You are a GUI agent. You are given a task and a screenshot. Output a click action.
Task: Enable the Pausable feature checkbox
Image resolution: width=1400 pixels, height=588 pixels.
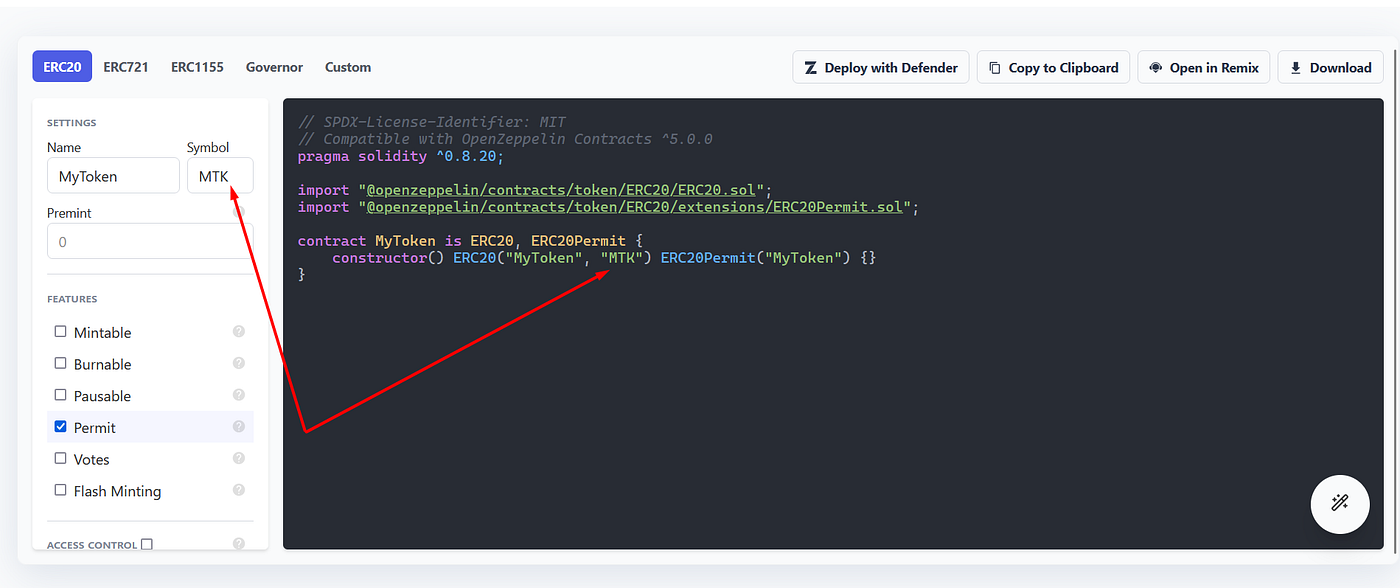tap(61, 395)
